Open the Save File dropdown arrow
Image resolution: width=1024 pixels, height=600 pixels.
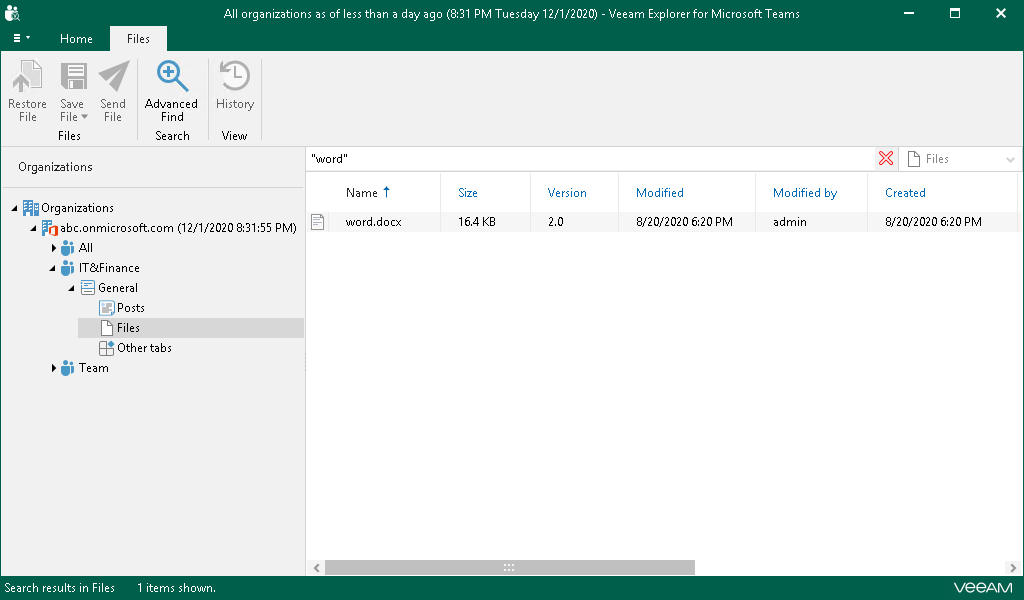point(84,117)
